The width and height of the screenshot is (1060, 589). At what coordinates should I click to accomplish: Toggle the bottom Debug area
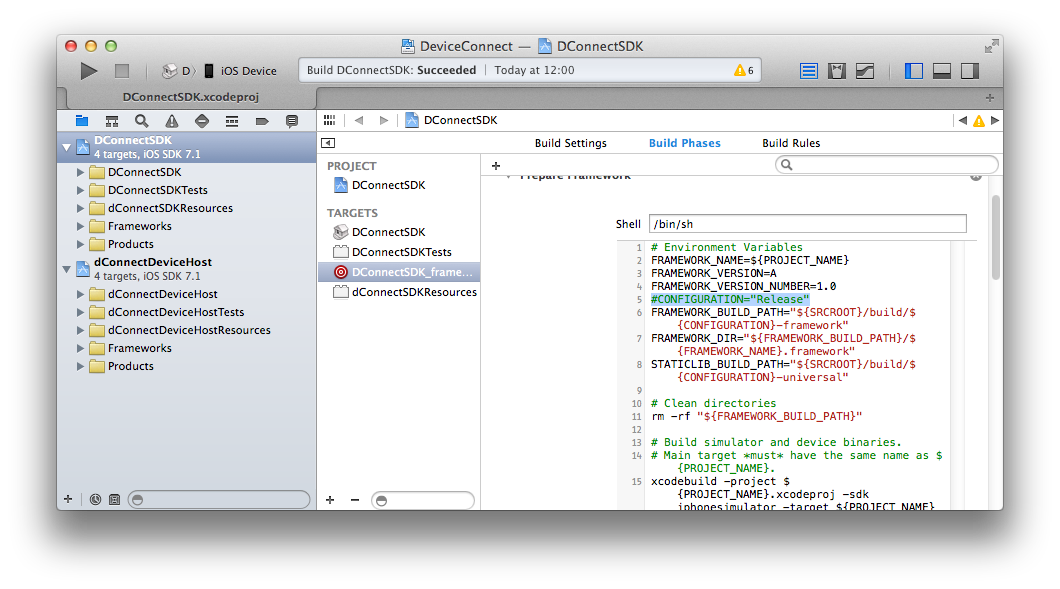[x=941, y=71]
